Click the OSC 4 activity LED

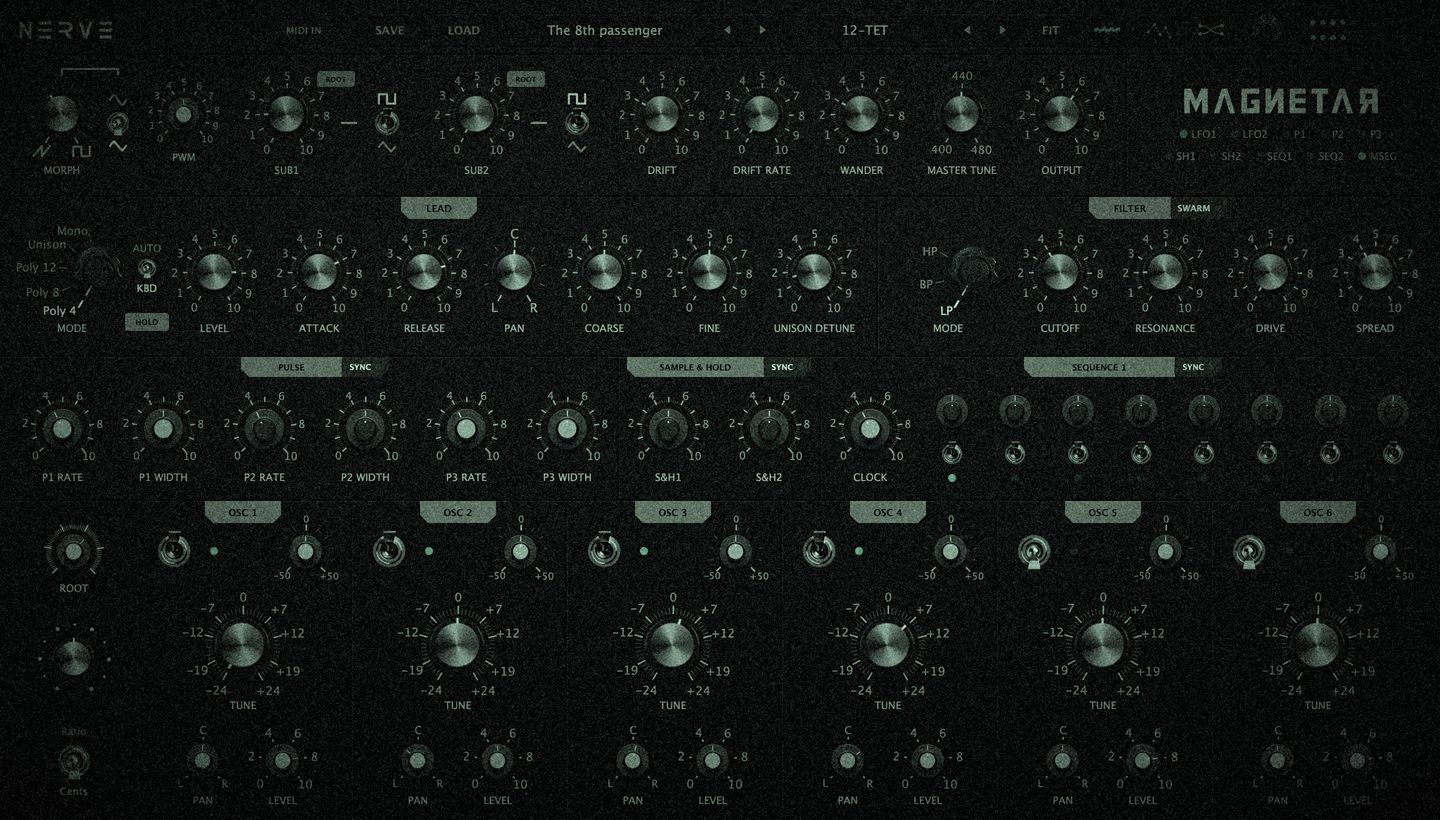pos(859,551)
